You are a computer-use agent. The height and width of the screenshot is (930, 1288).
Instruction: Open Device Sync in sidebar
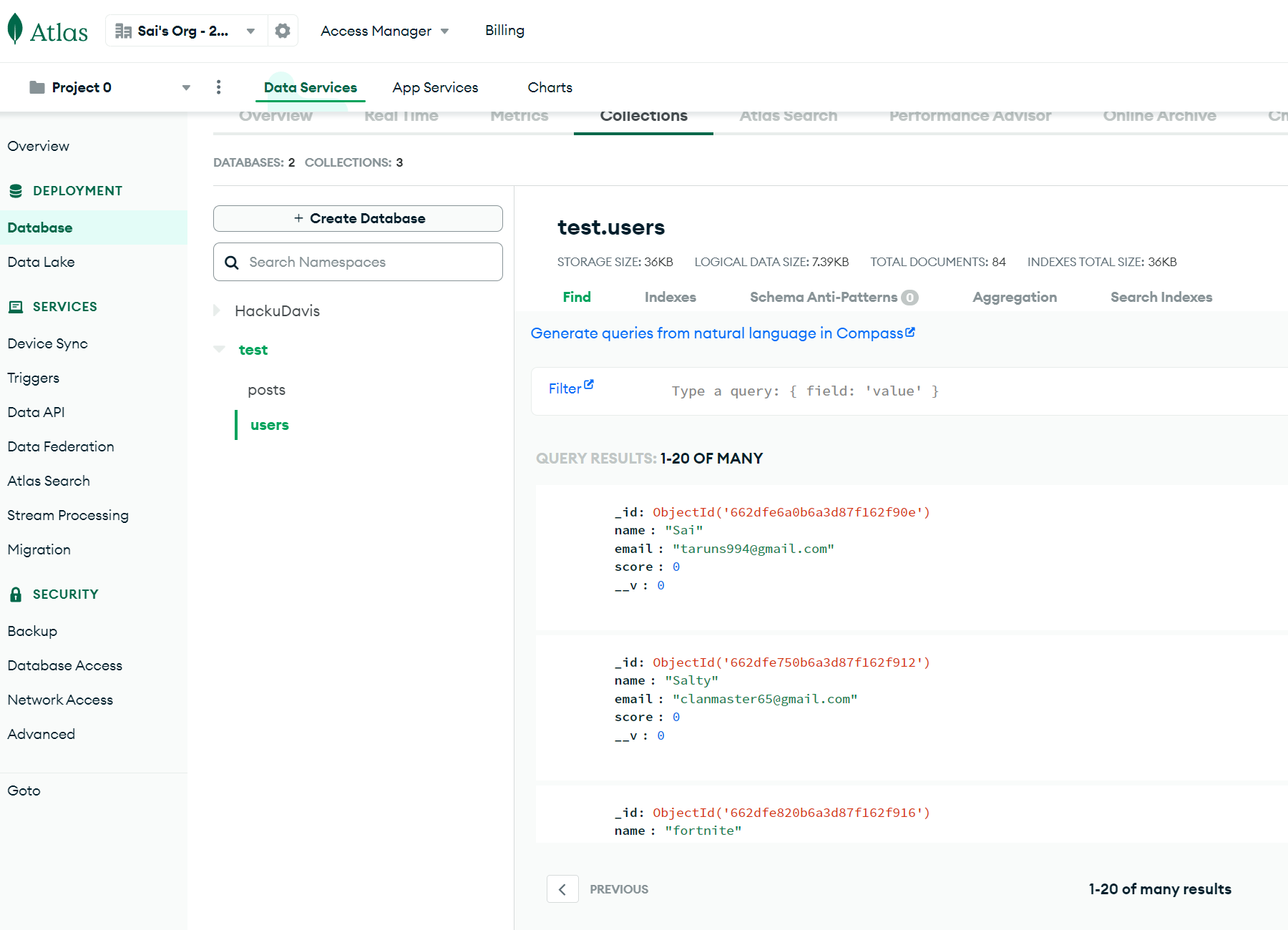47,343
